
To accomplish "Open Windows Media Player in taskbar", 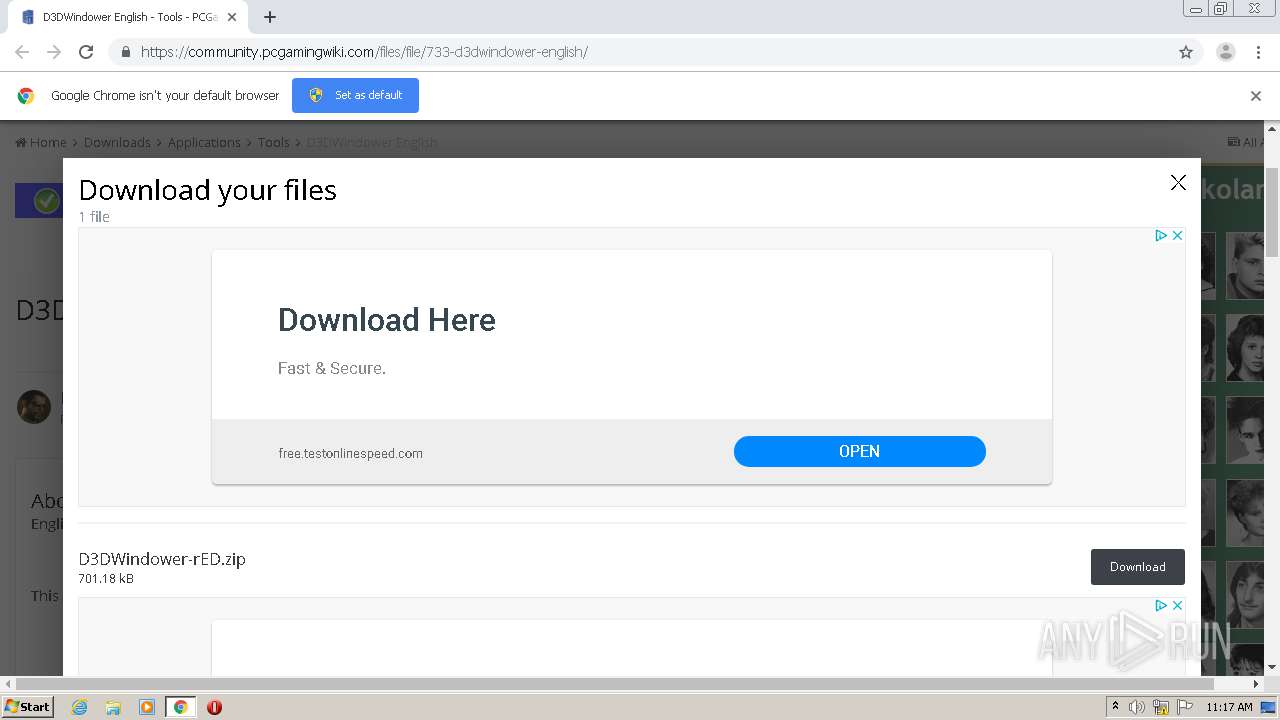I will pyautogui.click(x=147, y=707).
